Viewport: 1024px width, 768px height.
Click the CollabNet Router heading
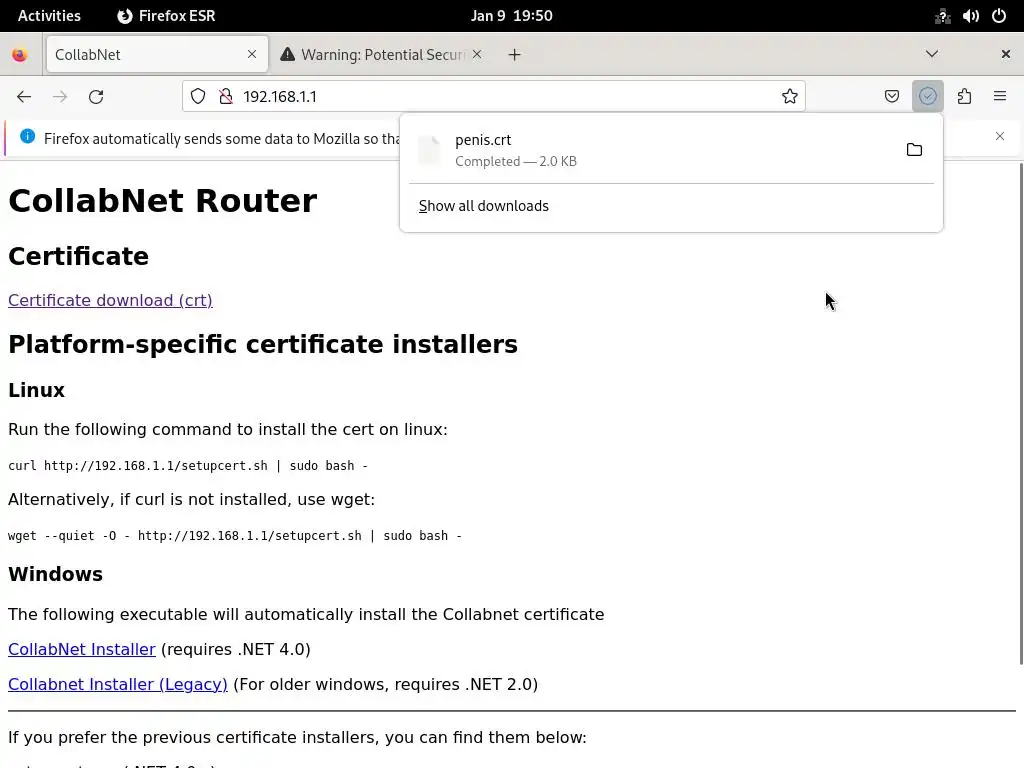[x=163, y=200]
